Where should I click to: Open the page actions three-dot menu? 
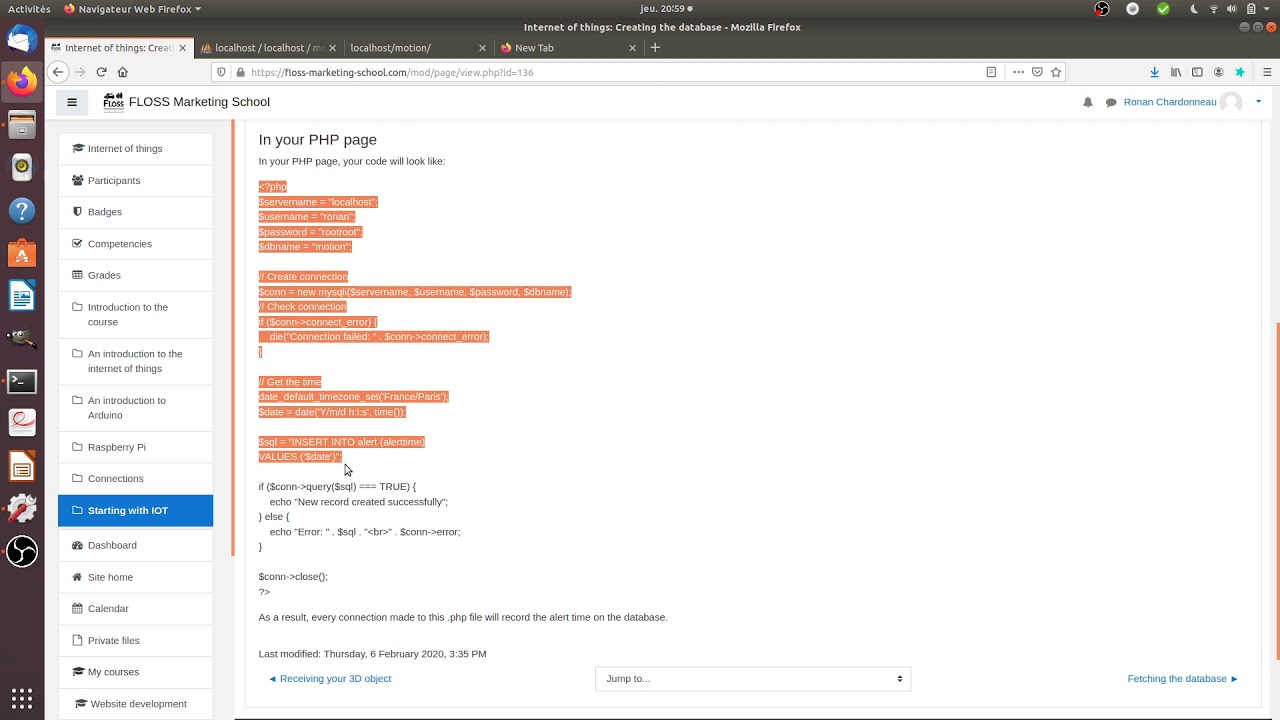(1018, 72)
